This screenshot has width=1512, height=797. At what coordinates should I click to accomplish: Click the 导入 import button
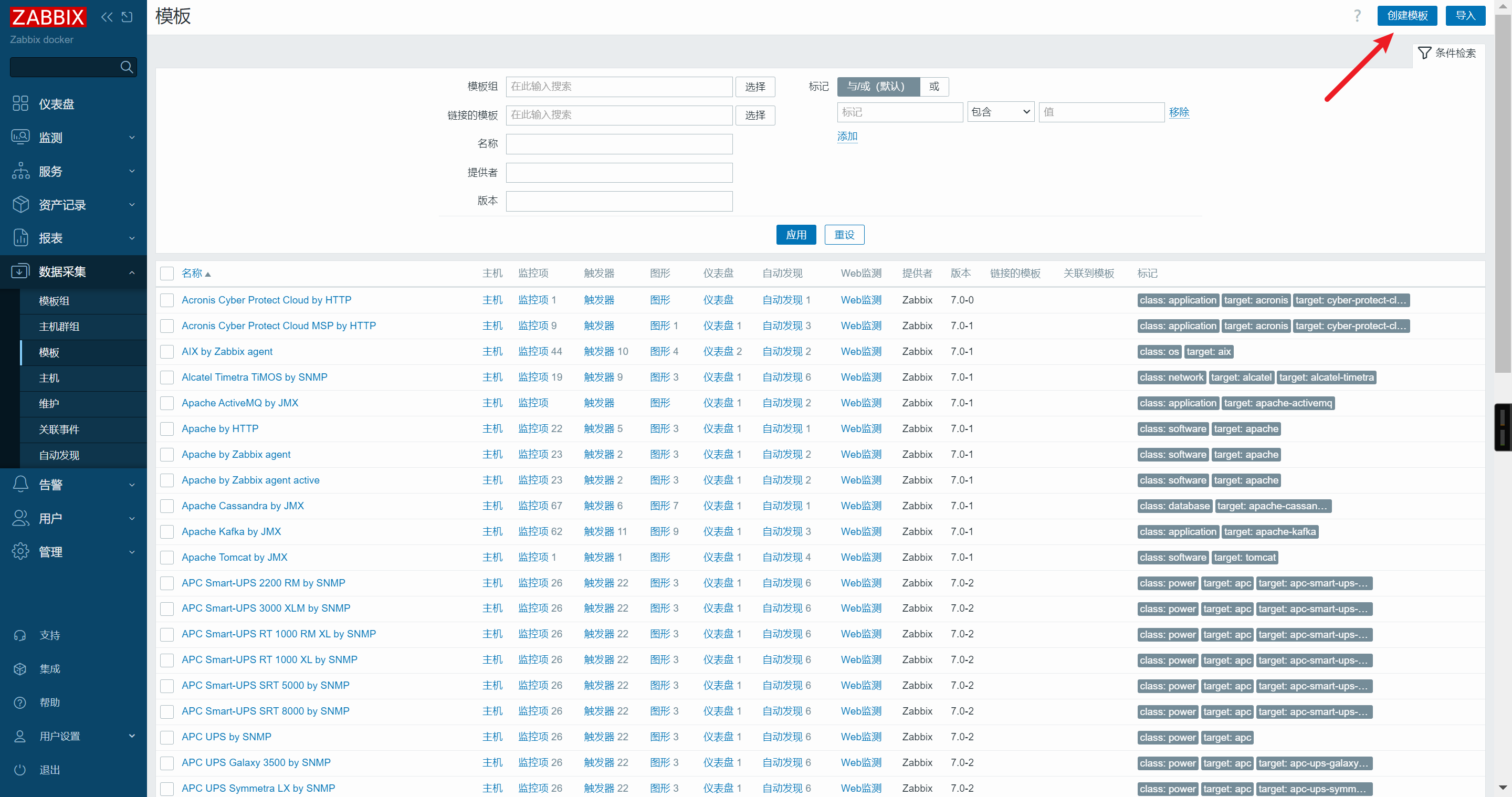tap(1465, 16)
